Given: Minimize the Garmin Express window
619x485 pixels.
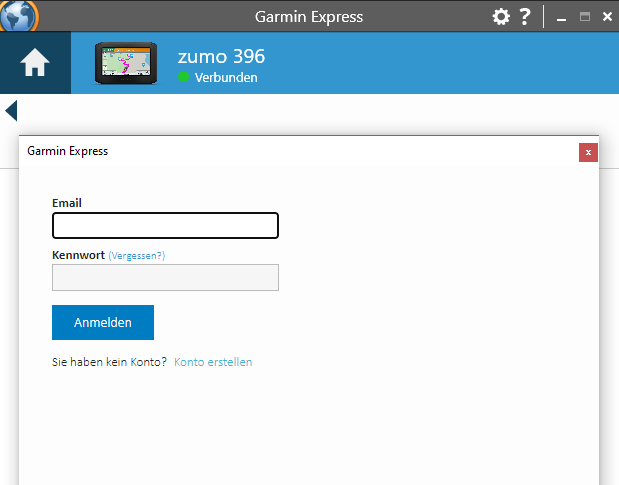Looking at the screenshot, I should tap(561, 17).
